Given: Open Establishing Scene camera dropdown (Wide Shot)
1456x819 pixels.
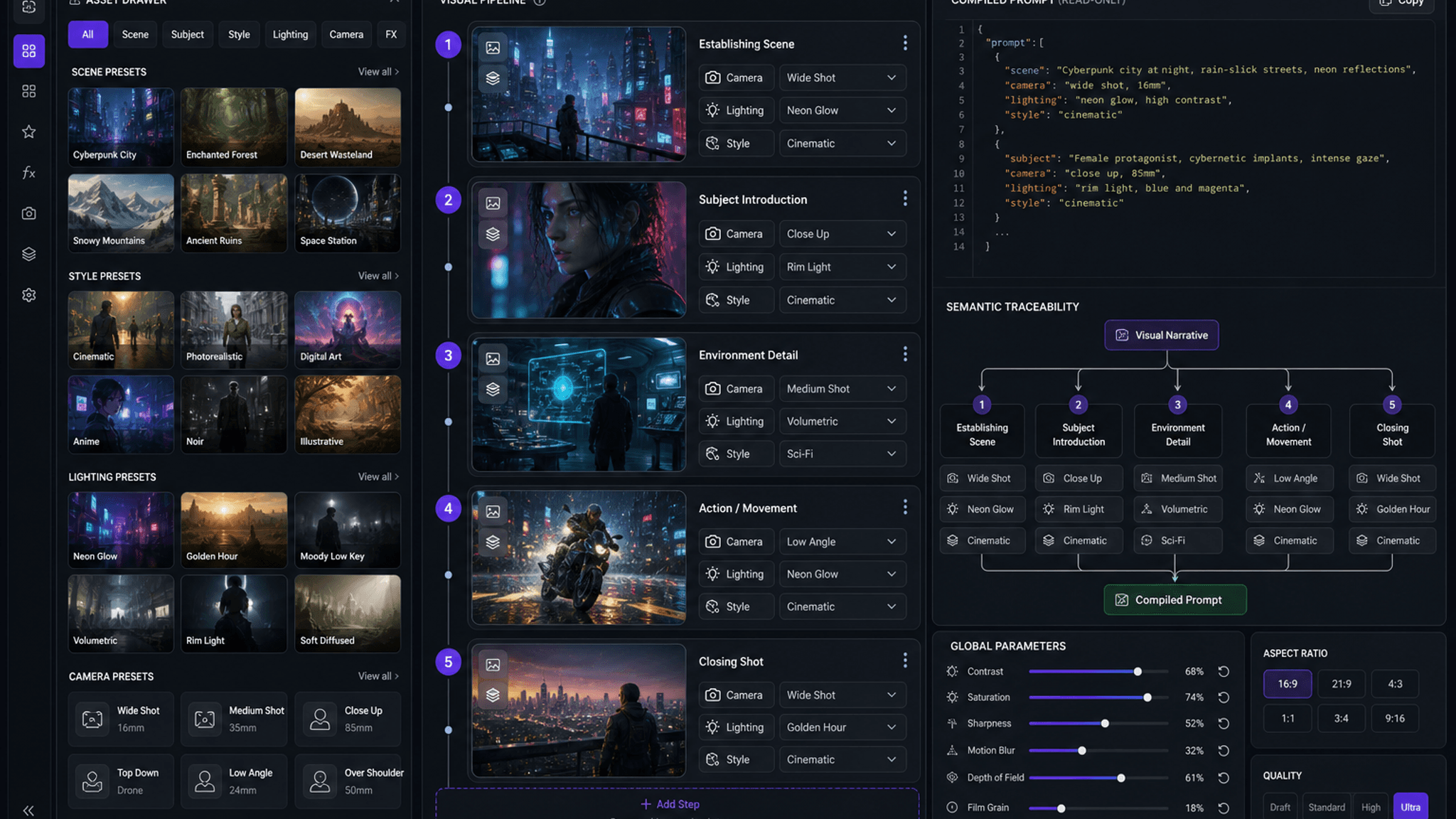Looking at the screenshot, I should [x=842, y=77].
